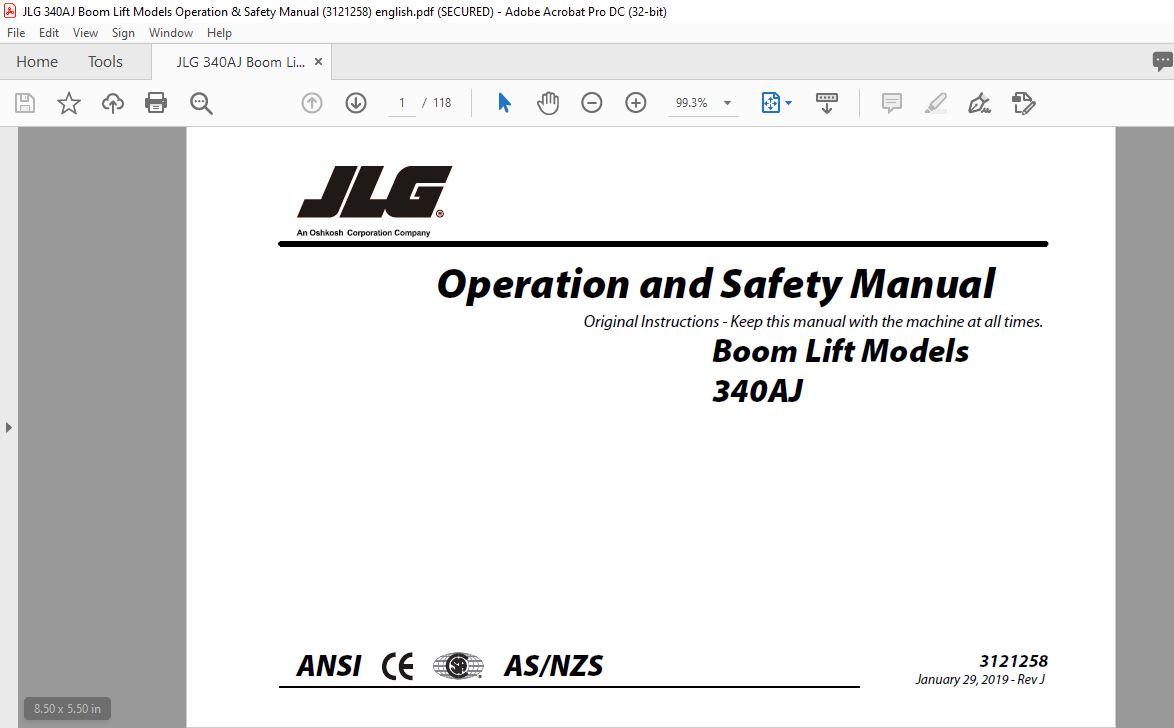1174x728 pixels.
Task: Activate the Hand pan tool
Action: point(548,103)
